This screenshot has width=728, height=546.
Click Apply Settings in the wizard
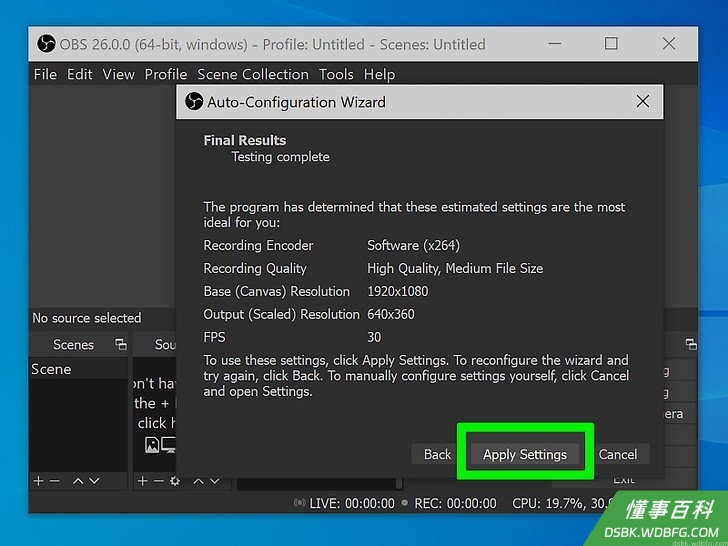[x=525, y=454]
